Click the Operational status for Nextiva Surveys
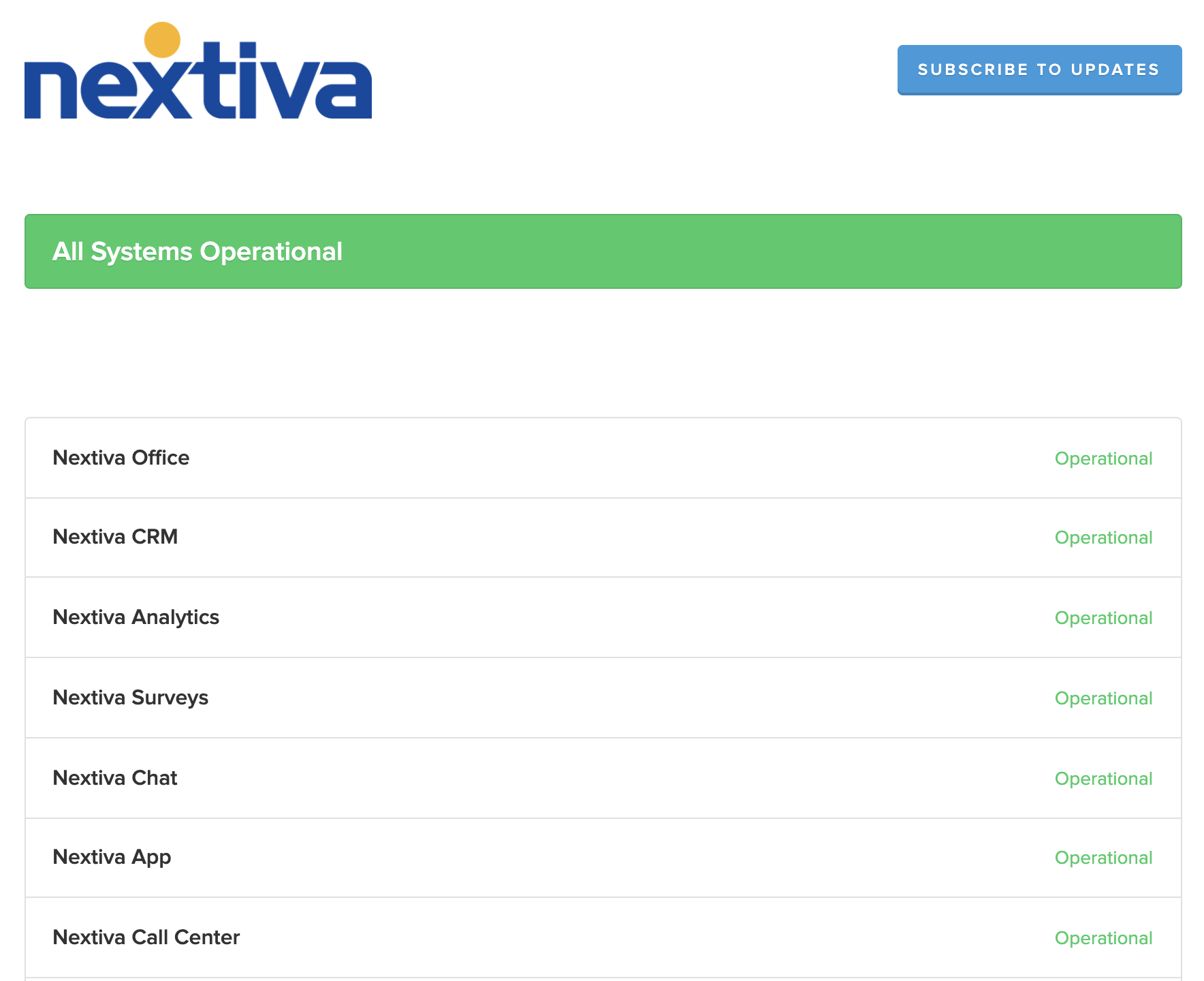The width and height of the screenshot is (1204, 981). [x=1103, y=698]
